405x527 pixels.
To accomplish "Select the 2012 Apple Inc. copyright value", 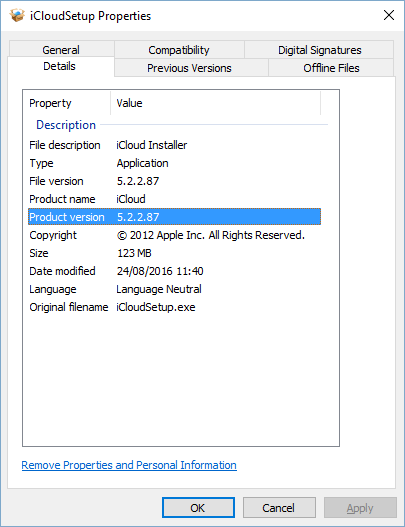I will point(211,235).
